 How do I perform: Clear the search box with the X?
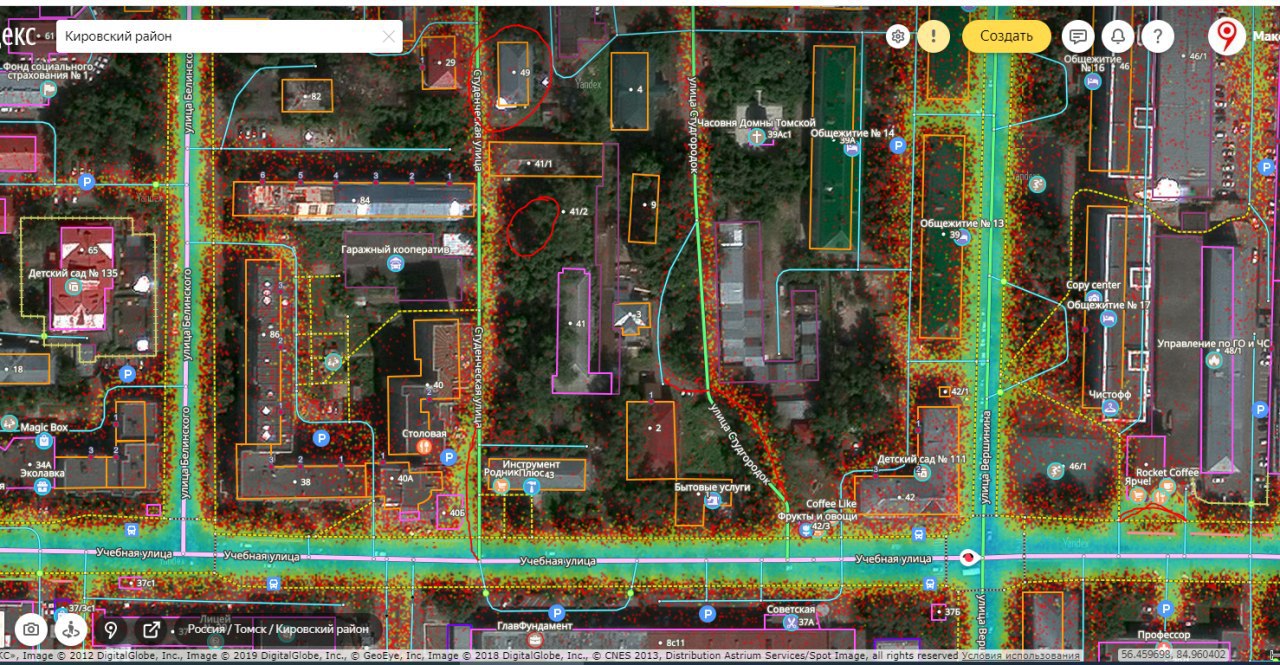click(x=389, y=36)
